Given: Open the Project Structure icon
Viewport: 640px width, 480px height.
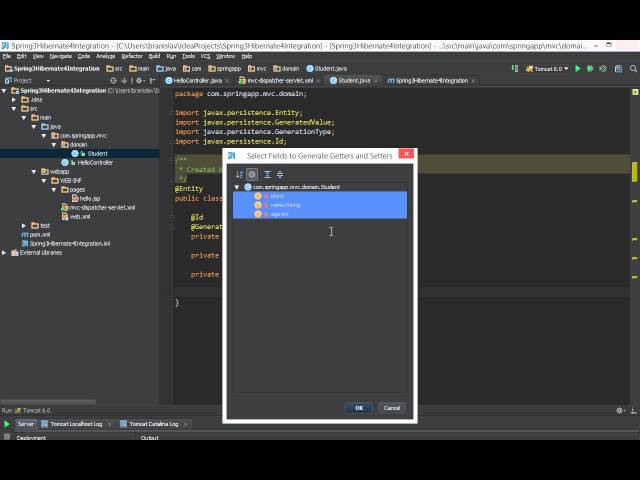Looking at the screenshot, I should [619, 69].
